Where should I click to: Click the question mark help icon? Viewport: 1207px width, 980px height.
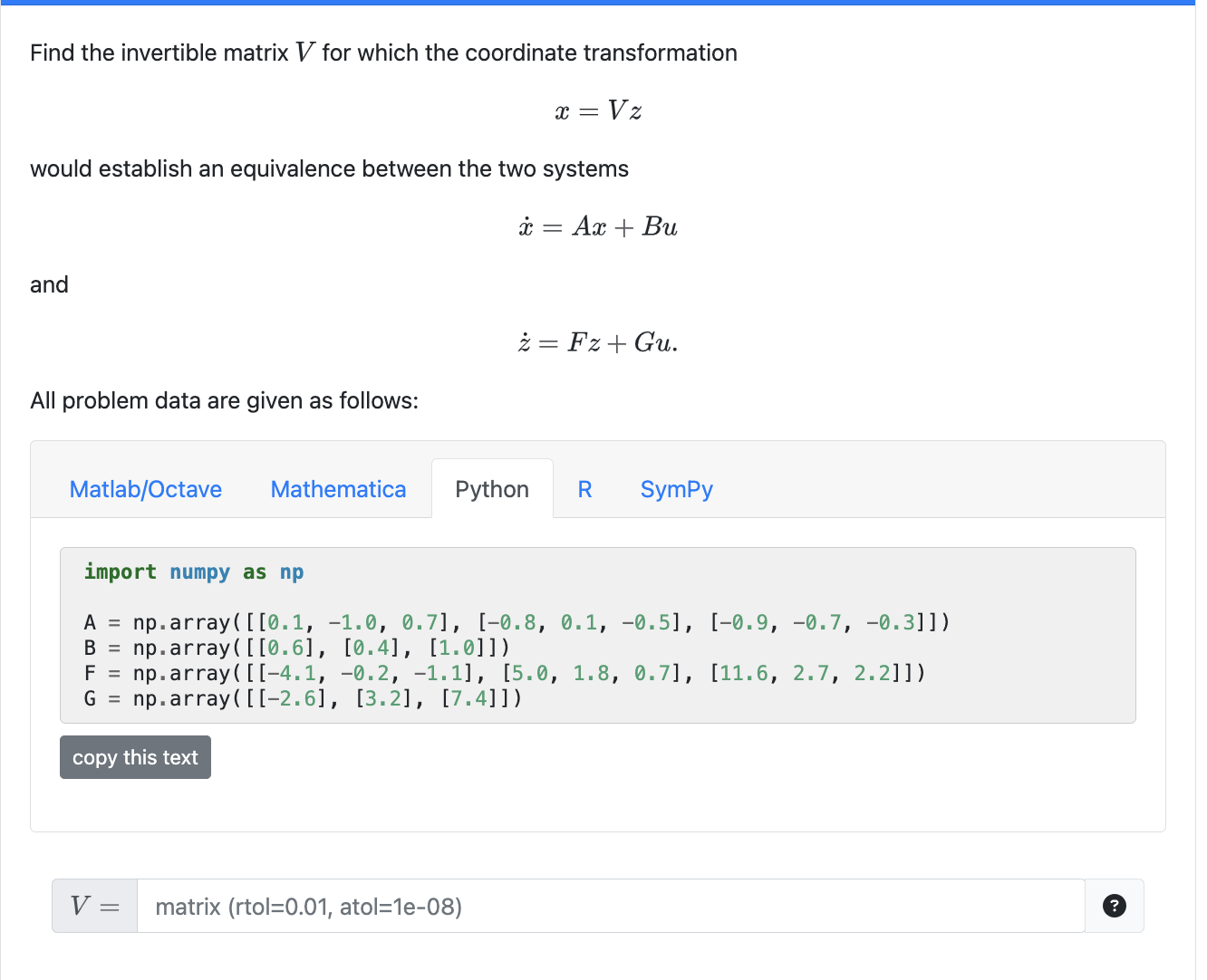1115,906
